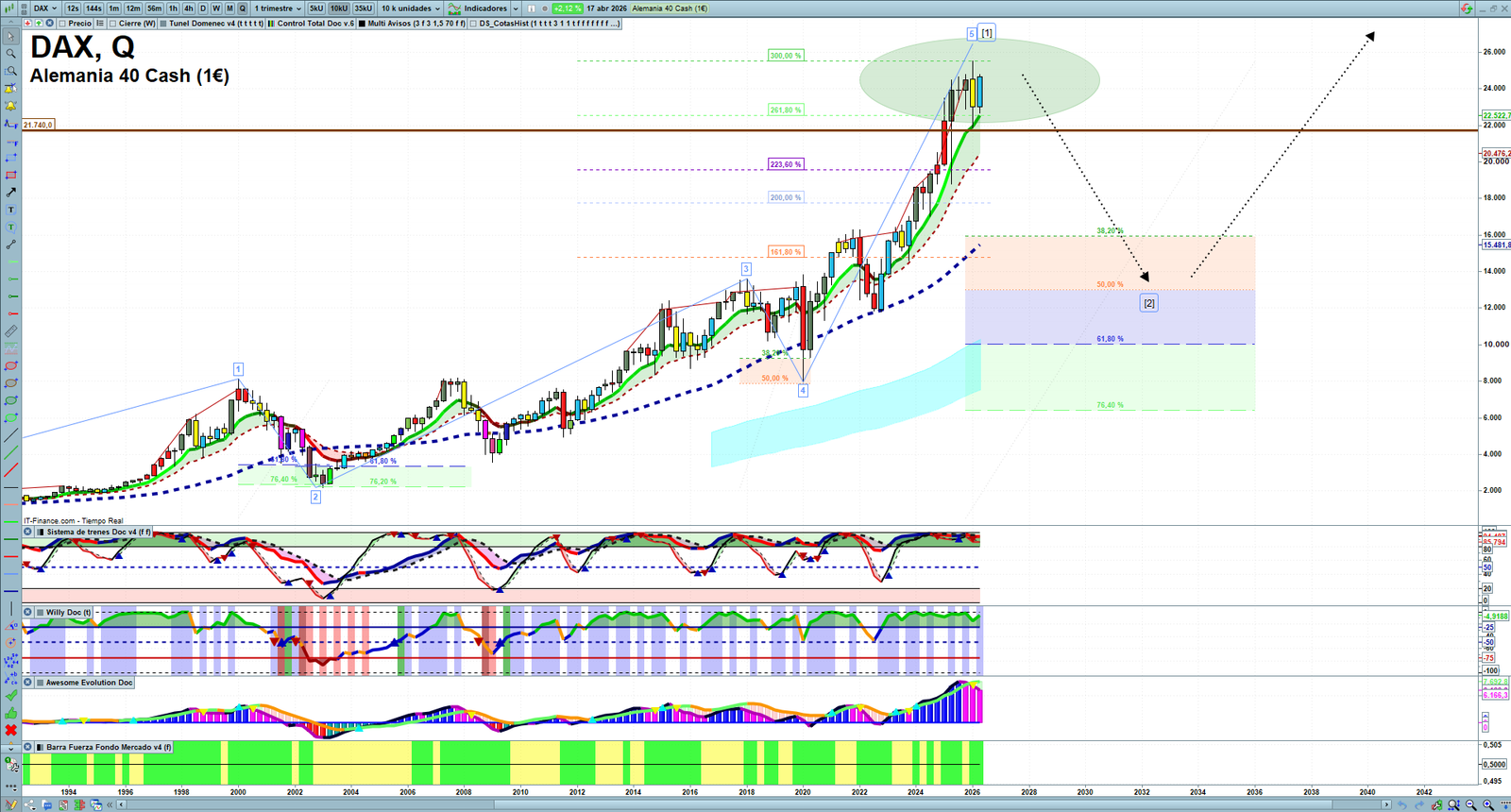1511x812 pixels.
Task: Choose the zoom area selection tool
Action: [x=10, y=71]
